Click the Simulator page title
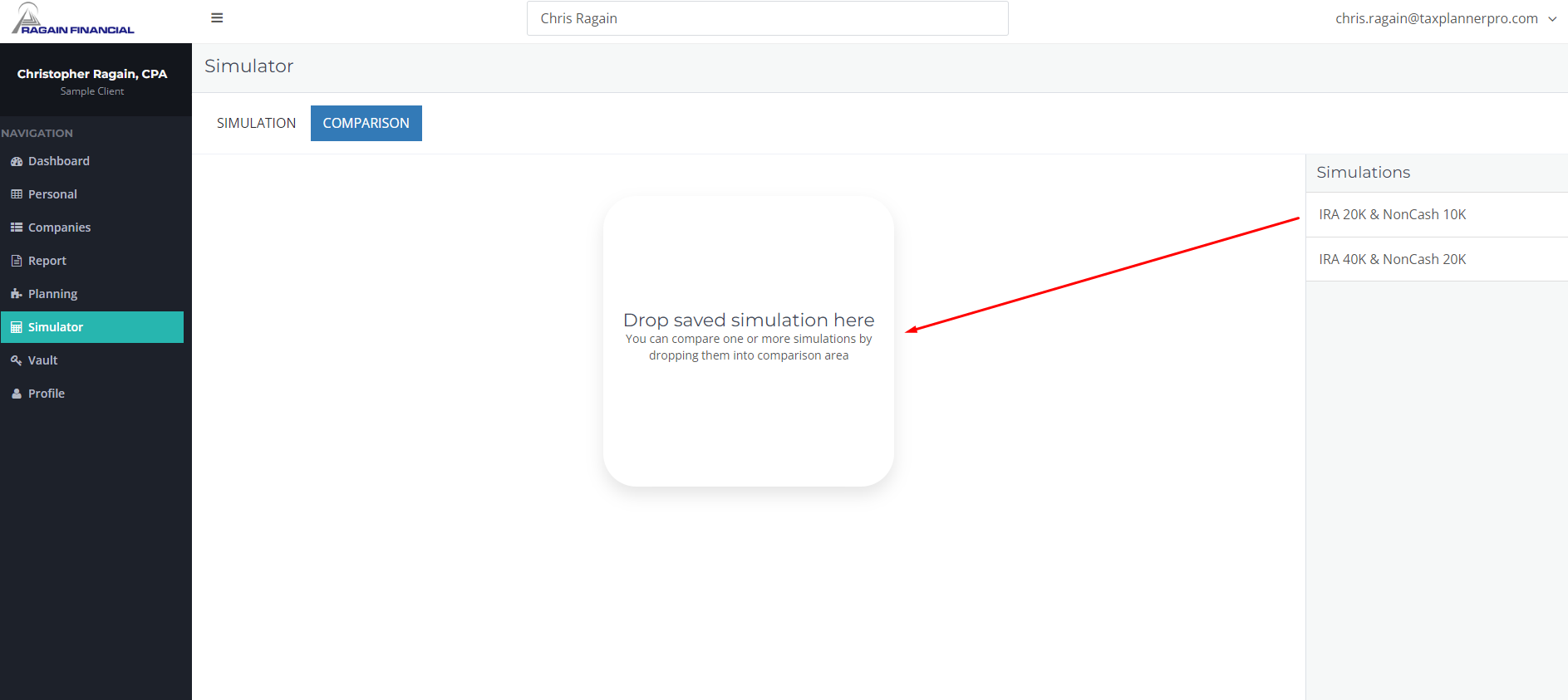The height and width of the screenshot is (700, 1568). coord(248,66)
